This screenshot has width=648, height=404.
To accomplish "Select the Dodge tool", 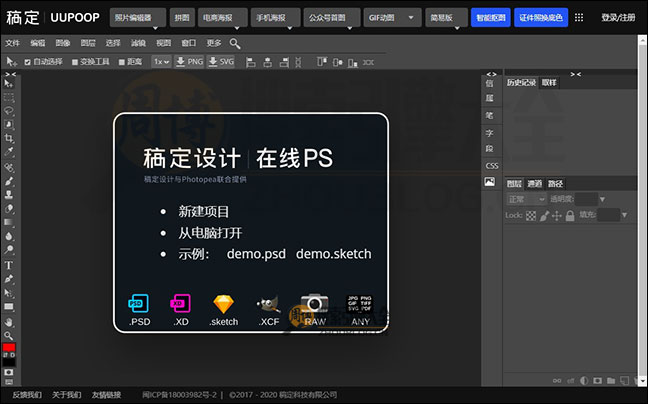I will (x=9, y=250).
